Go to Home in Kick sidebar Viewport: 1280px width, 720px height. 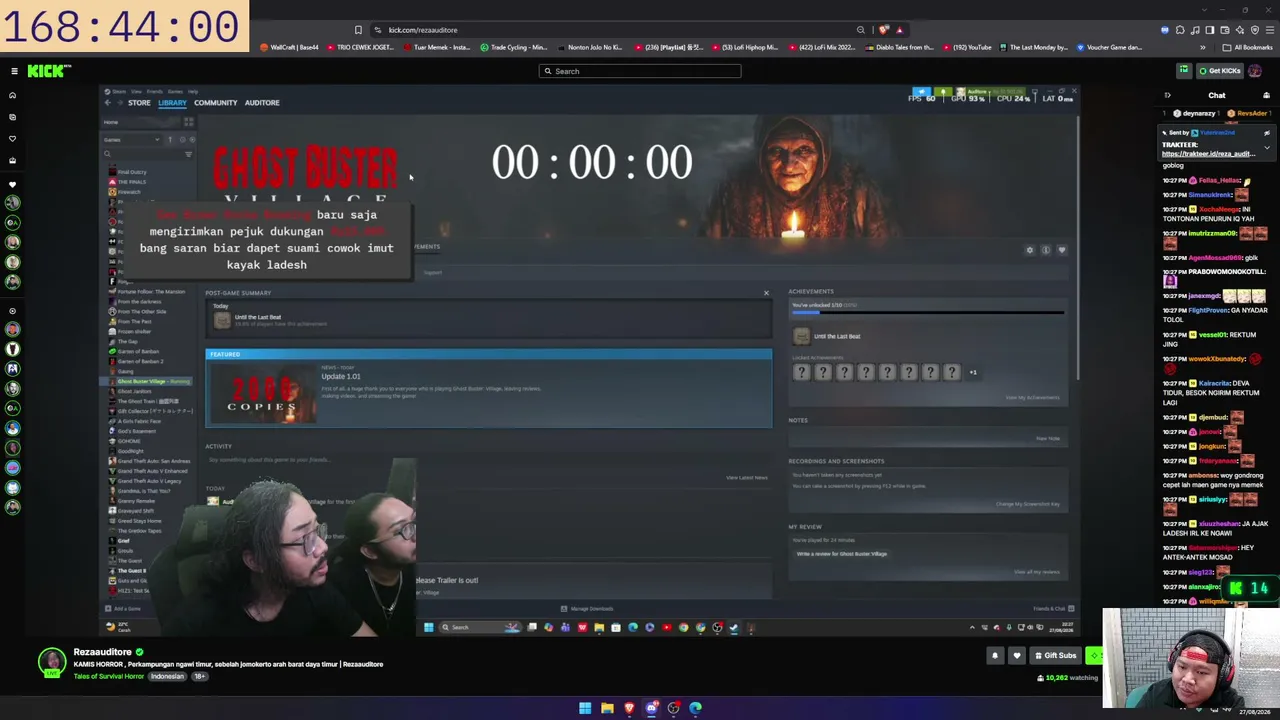click(x=12, y=95)
